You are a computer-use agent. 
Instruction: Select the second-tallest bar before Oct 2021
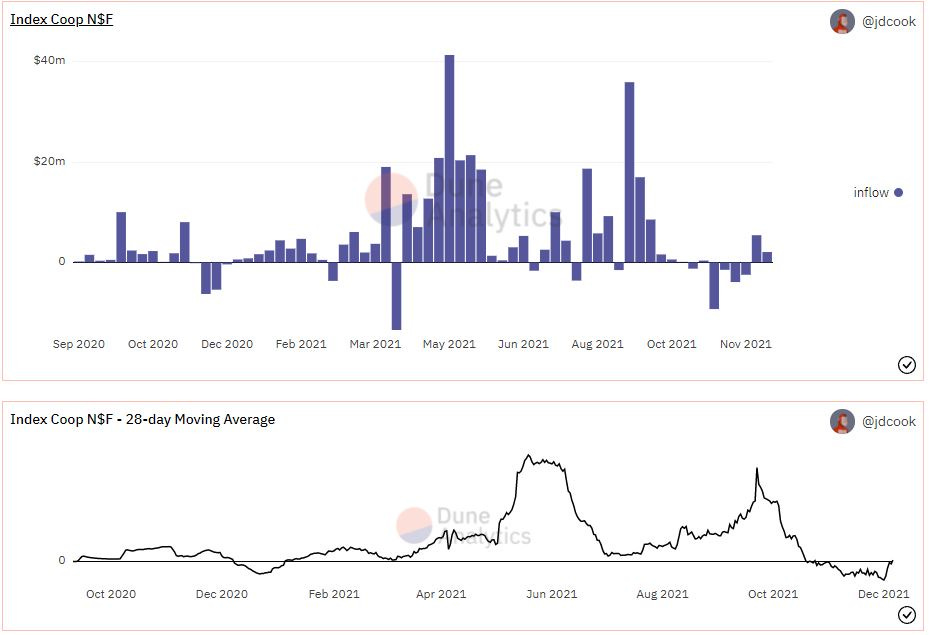point(629,172)
